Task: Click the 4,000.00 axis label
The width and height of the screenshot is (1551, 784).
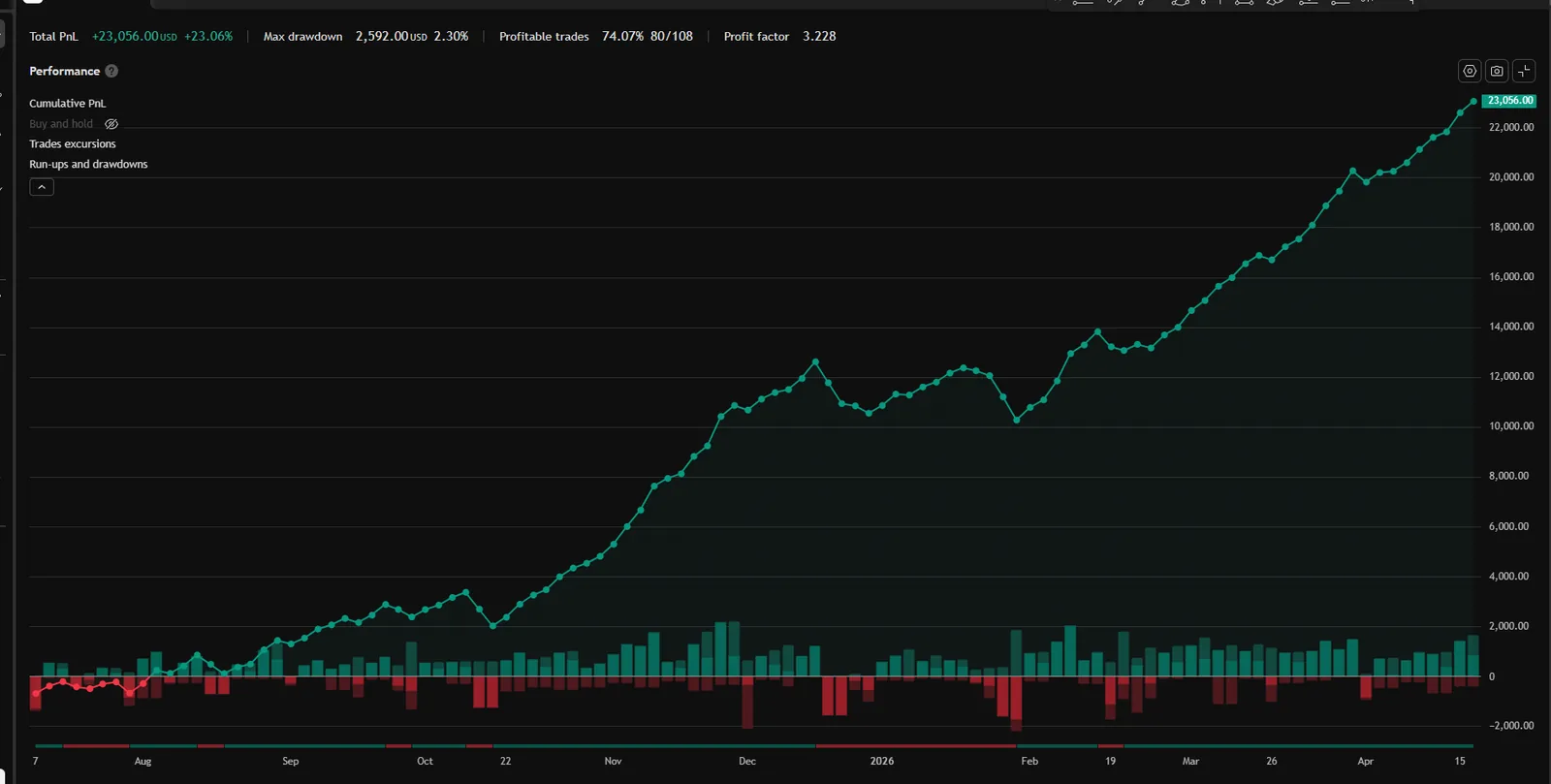Action: 1508,577
